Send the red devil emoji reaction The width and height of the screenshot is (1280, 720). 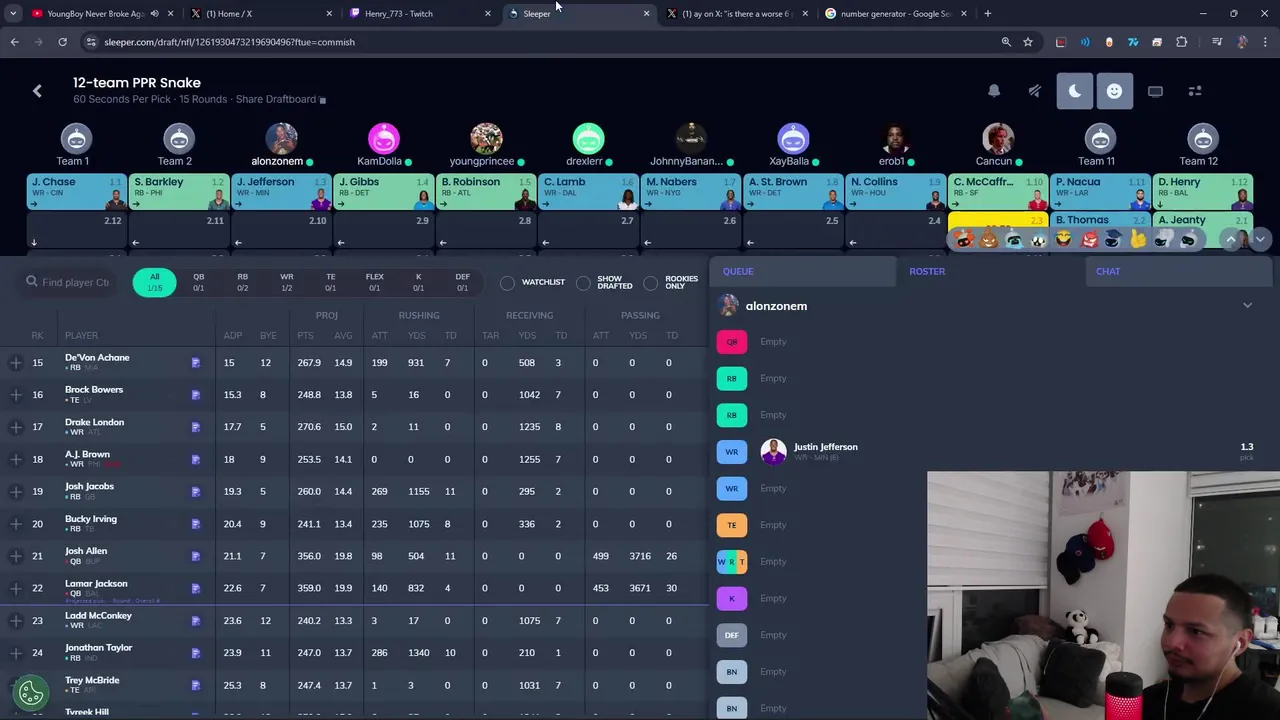pos(1088,240)
